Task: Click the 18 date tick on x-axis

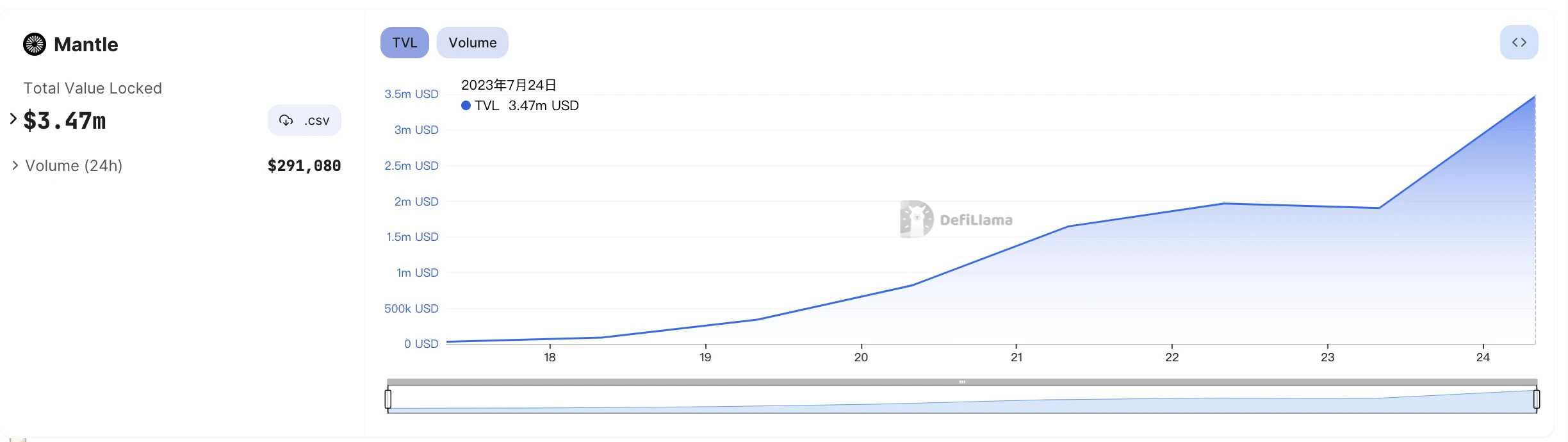Action: tap(550, 357)
